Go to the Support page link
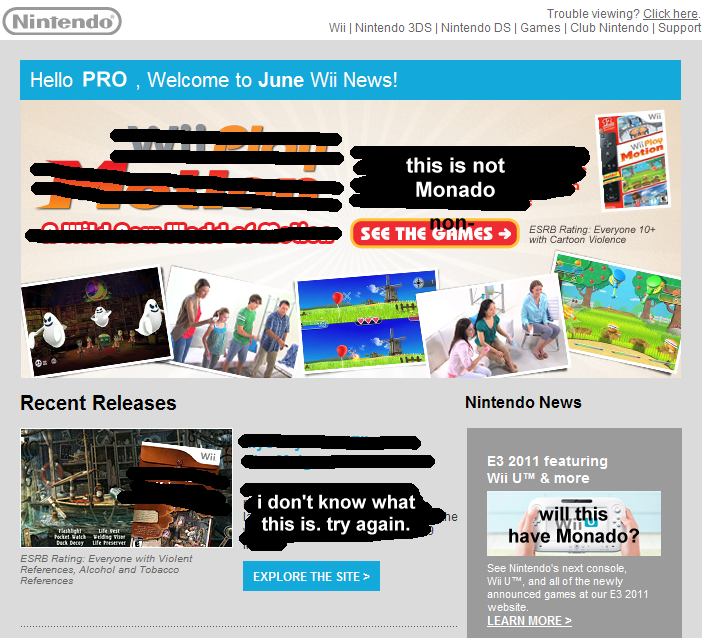Image resolution: width=702 pixels, height=638 pixels. (679, 28)
